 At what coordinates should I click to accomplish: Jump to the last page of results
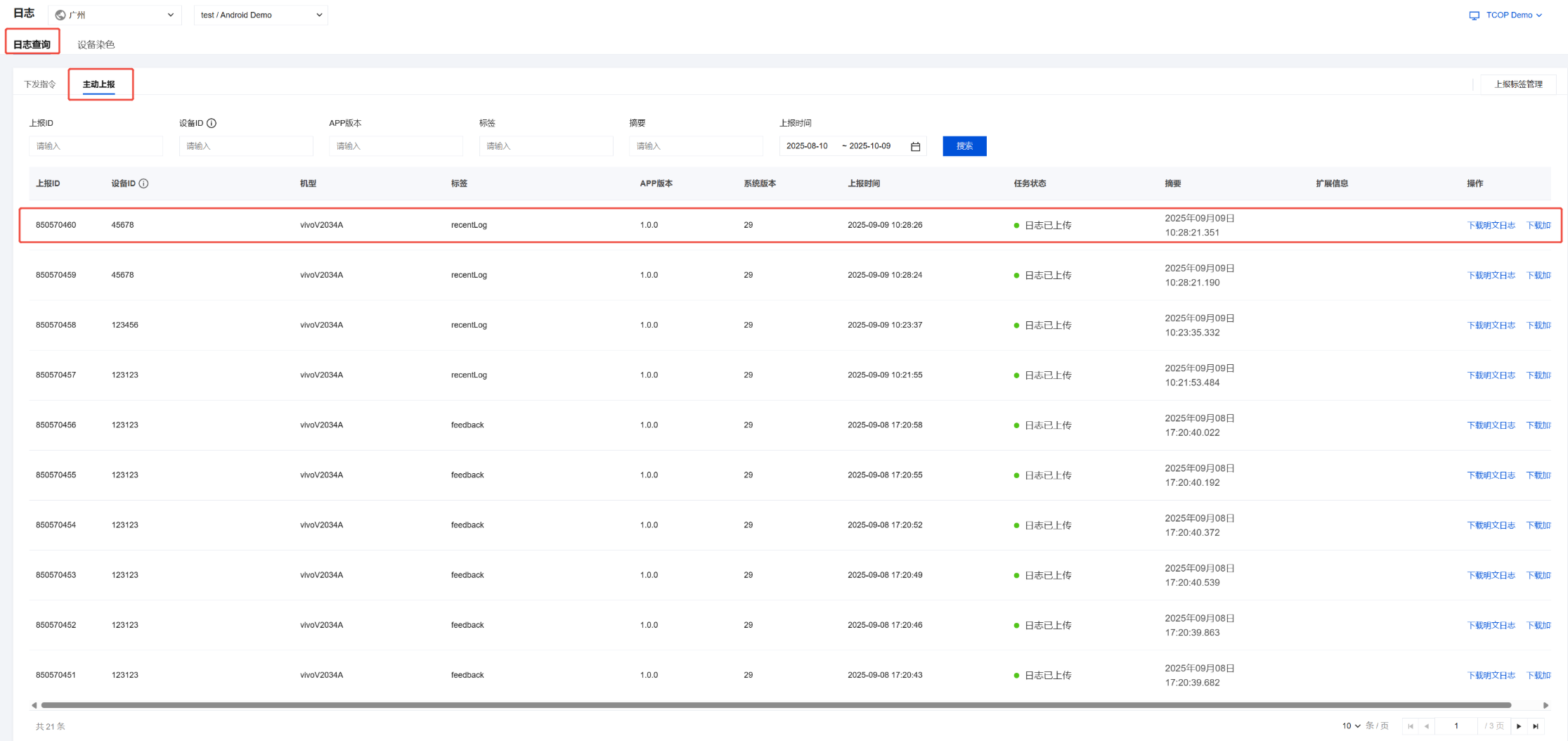click(1536, 726)
